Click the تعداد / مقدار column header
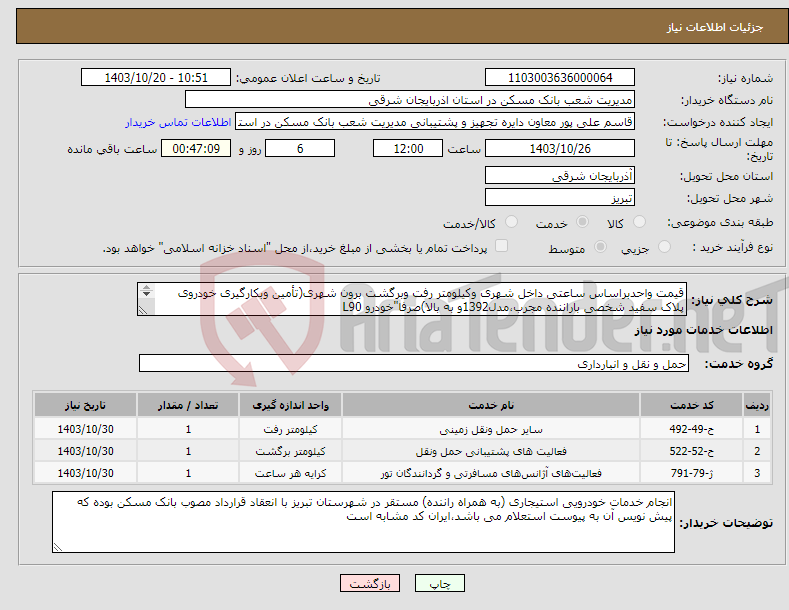The width and height of the screenshot is (789, 610). pyautogui.click(x=188, y=405)
